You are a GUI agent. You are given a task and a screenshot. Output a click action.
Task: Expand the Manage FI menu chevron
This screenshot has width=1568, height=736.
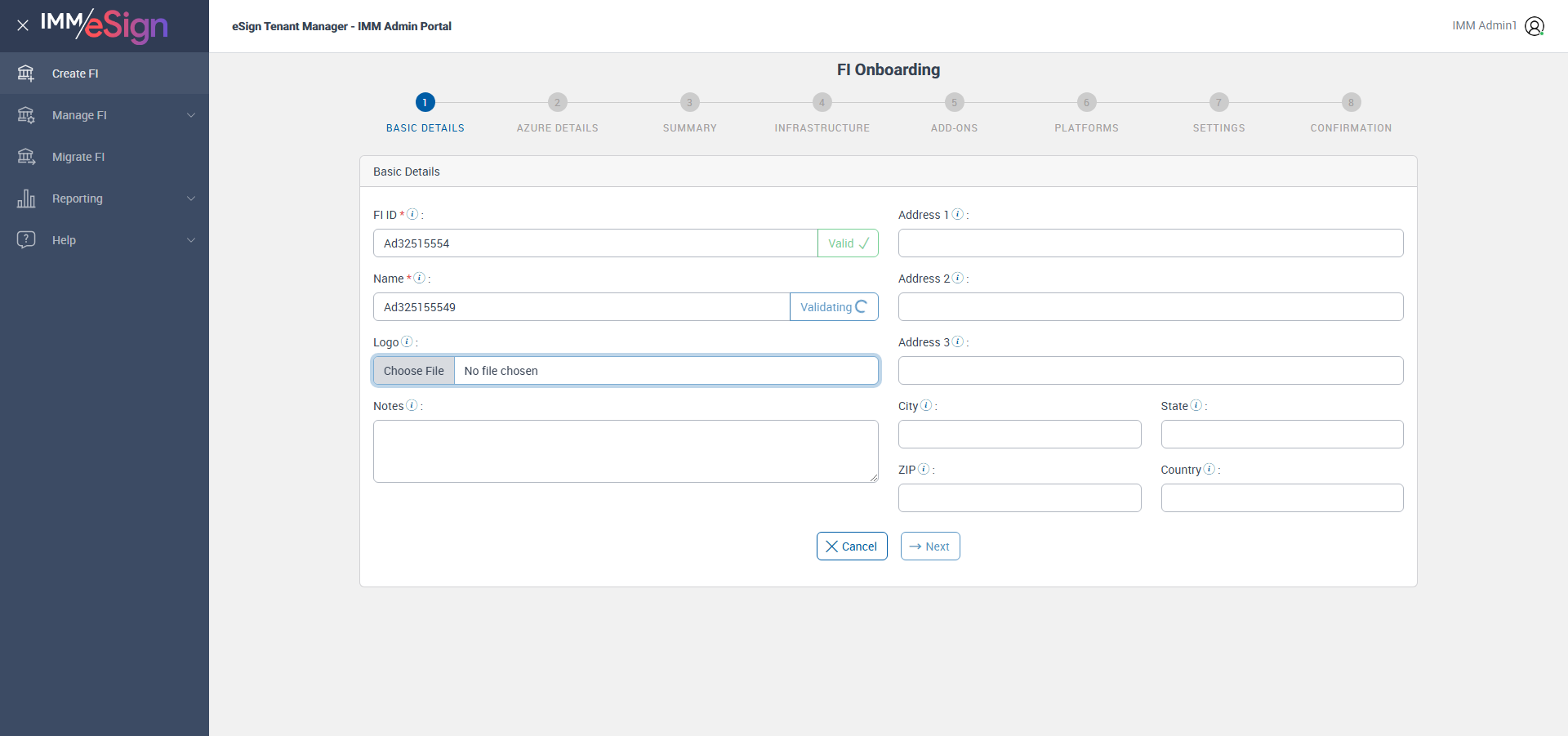[x=191, y=115]
